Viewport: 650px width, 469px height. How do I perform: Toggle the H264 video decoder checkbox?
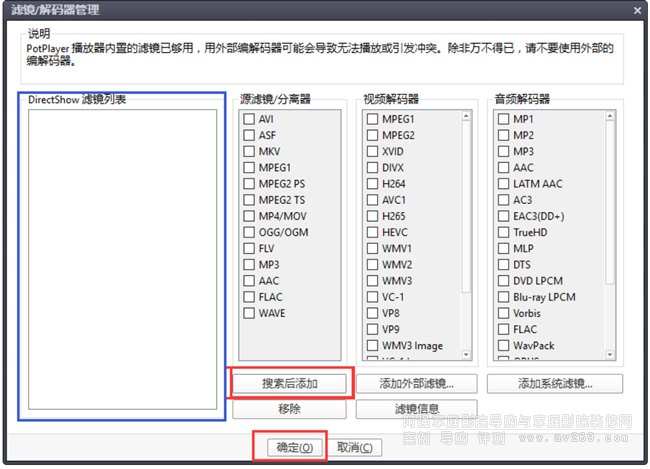(372, 184)
